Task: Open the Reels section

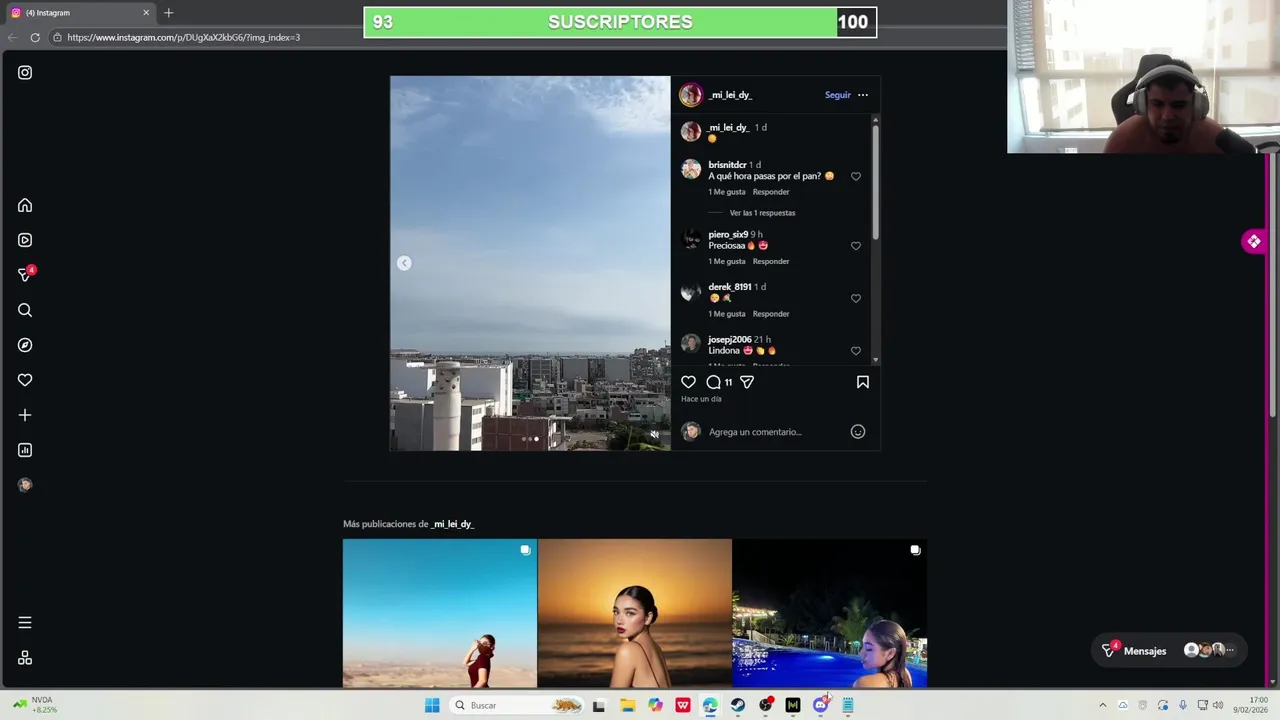Action: pyautogui.click(x=25, y=240)
